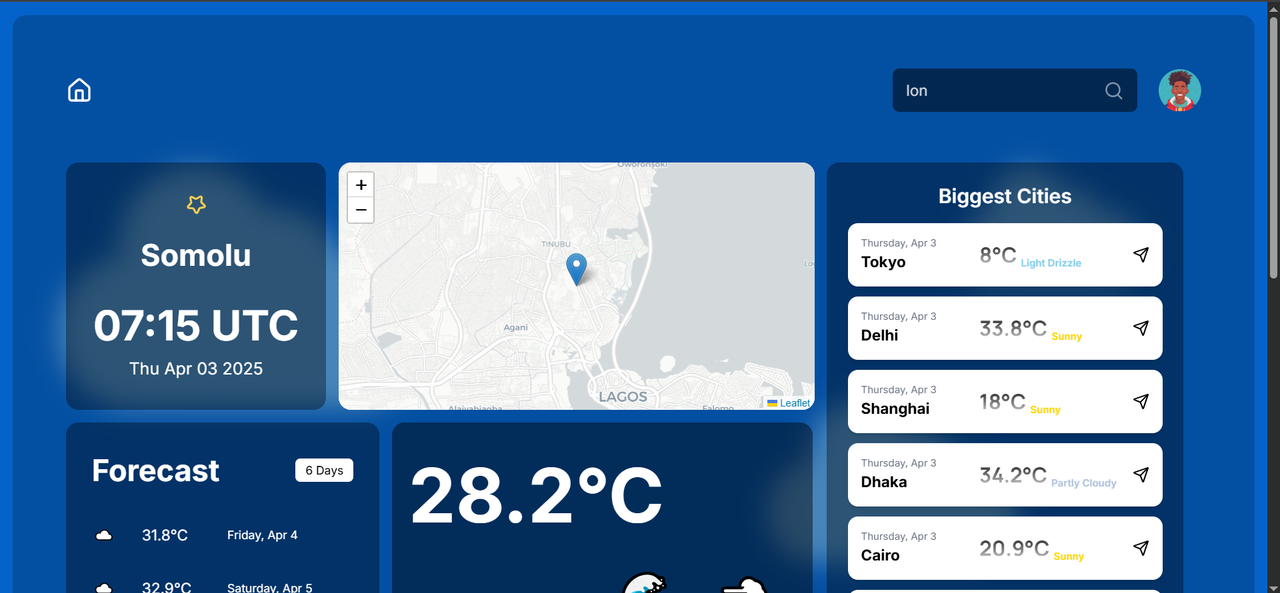Image resolution: width=1280 pixels, height=593 pixels.
Task: Click the search magnifier icon
Action: click(x=1113, y=91)
